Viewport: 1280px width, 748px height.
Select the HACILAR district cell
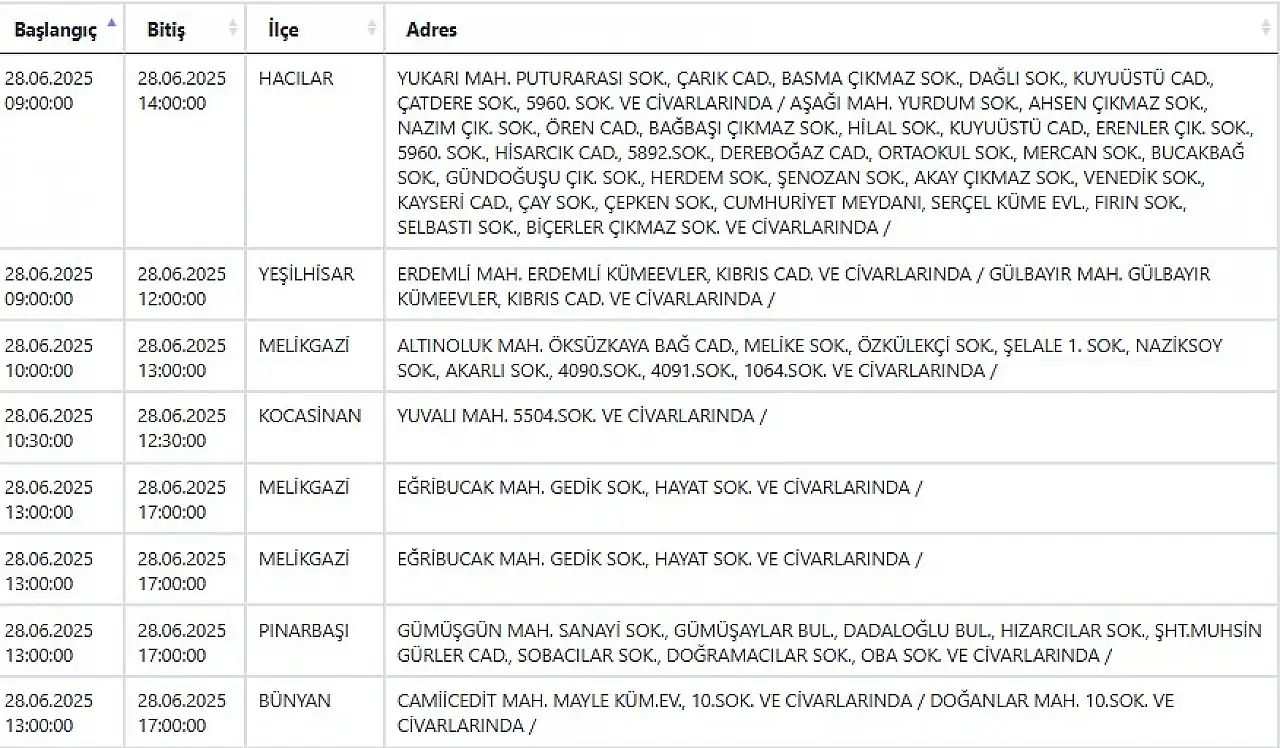[315, 151]
